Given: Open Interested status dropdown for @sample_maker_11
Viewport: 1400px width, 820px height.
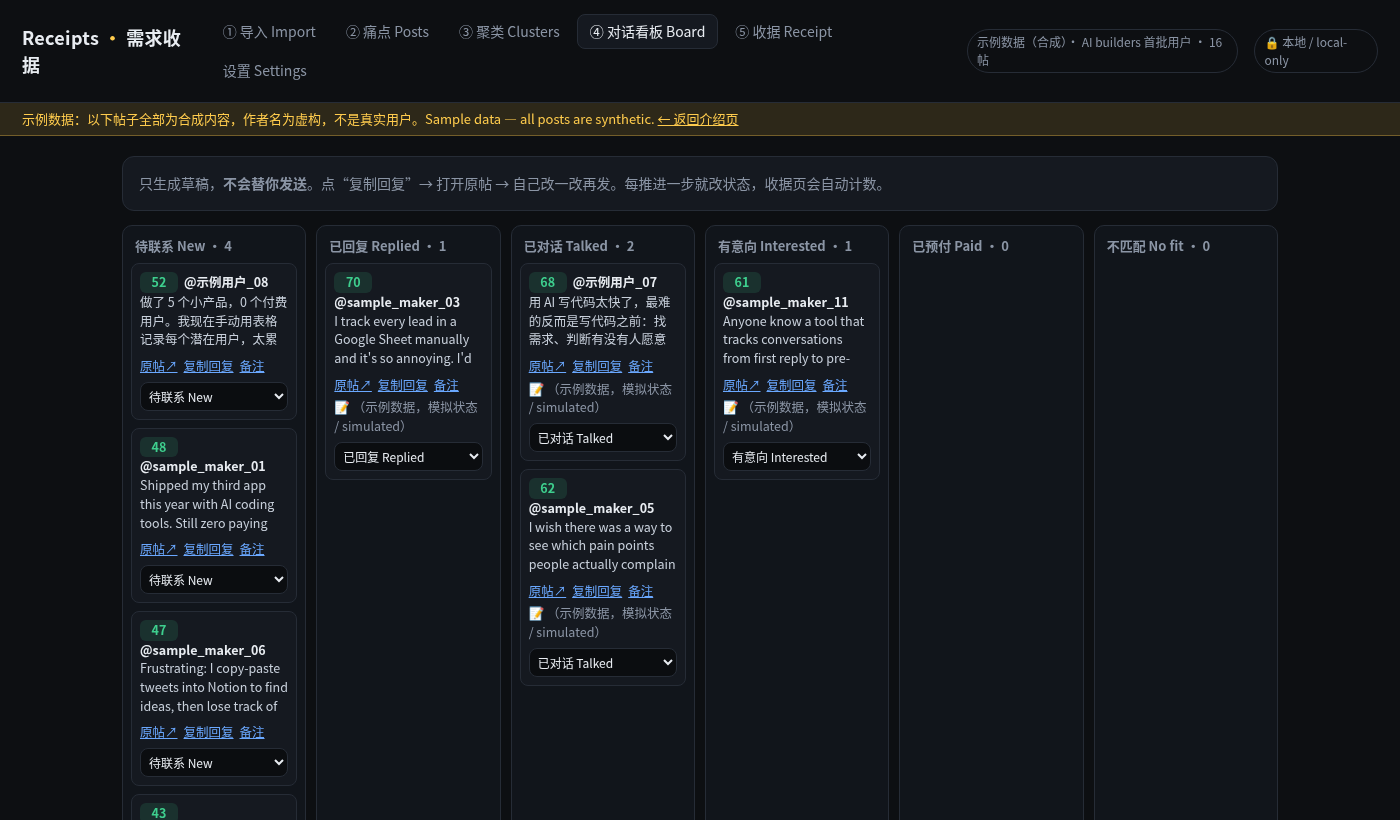Looking at the screenshot, I should pyautogui.click(x=797, y=457).
